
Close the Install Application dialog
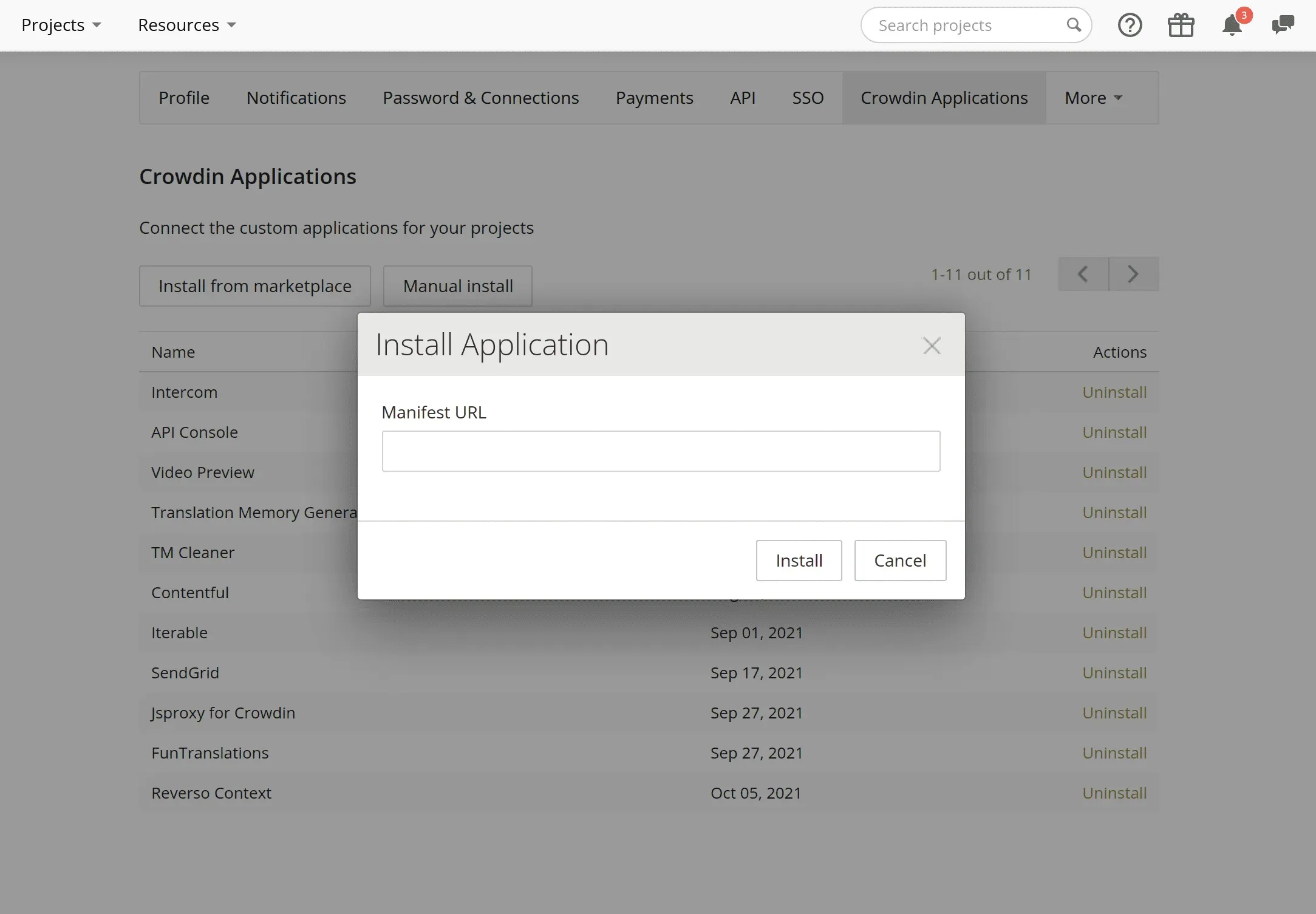pyautogui.click(x=932, y=346)
